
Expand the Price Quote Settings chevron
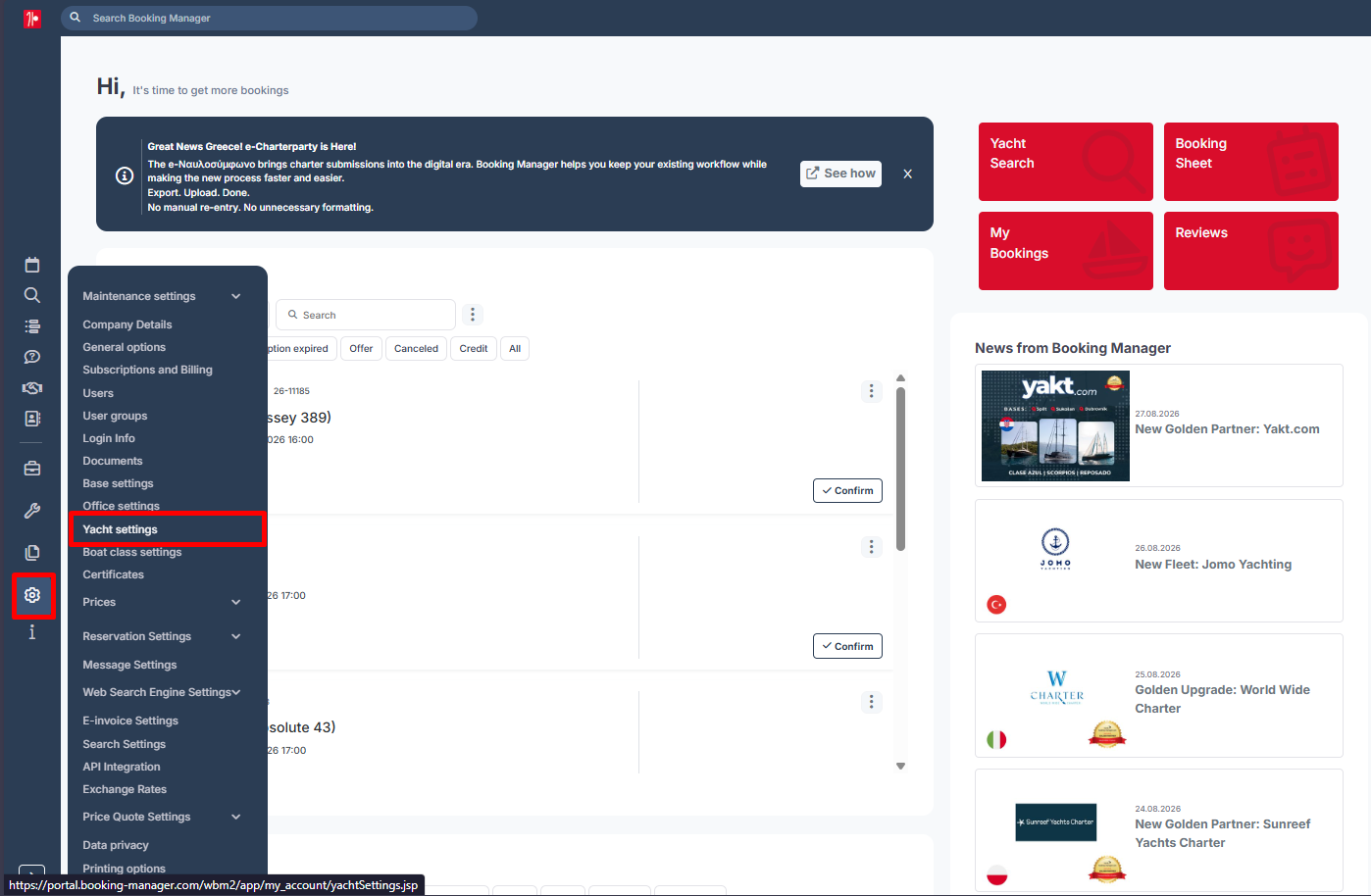(236, 817)
